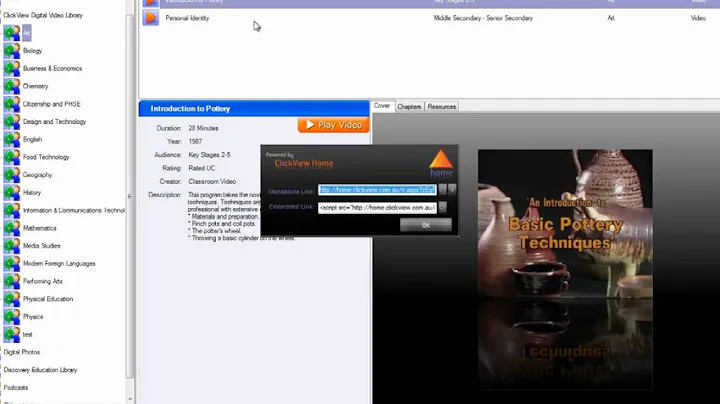Click inside the Standalone Link field
The width and height of the screenshot is (720, 404).
377,190
